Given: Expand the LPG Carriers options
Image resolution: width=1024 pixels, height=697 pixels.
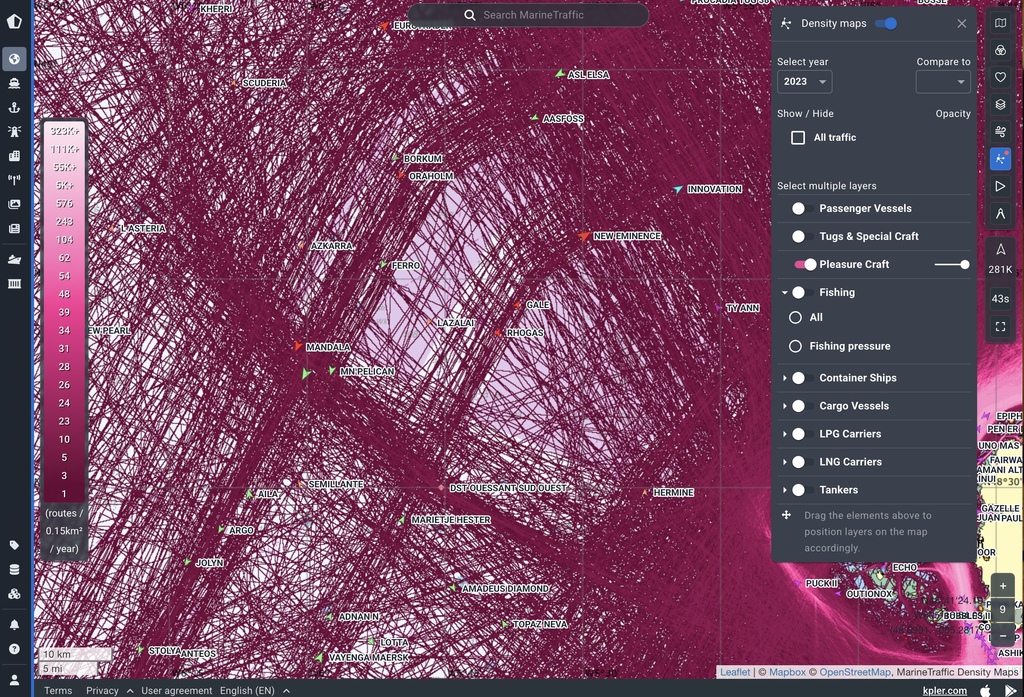Looking at the screenshot, I should point(784,434).
